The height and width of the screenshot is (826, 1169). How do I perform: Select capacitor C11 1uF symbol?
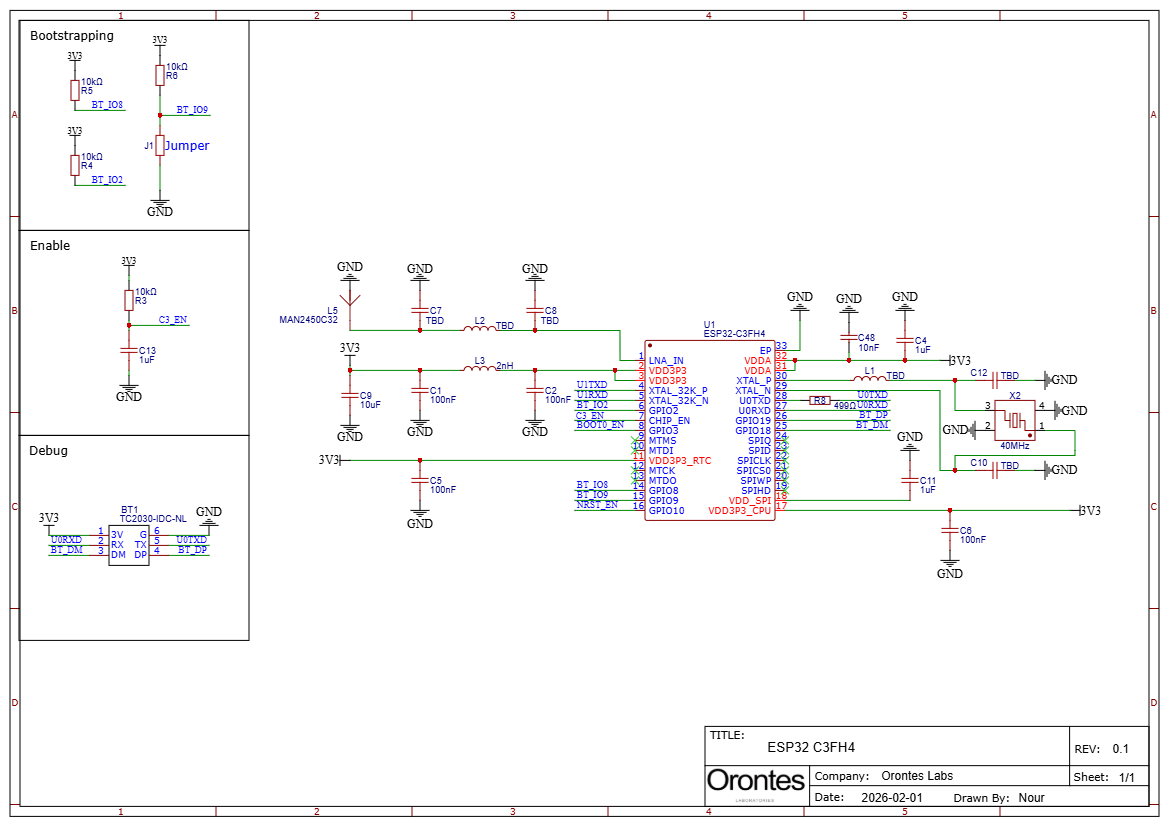(x=910, y=481)
